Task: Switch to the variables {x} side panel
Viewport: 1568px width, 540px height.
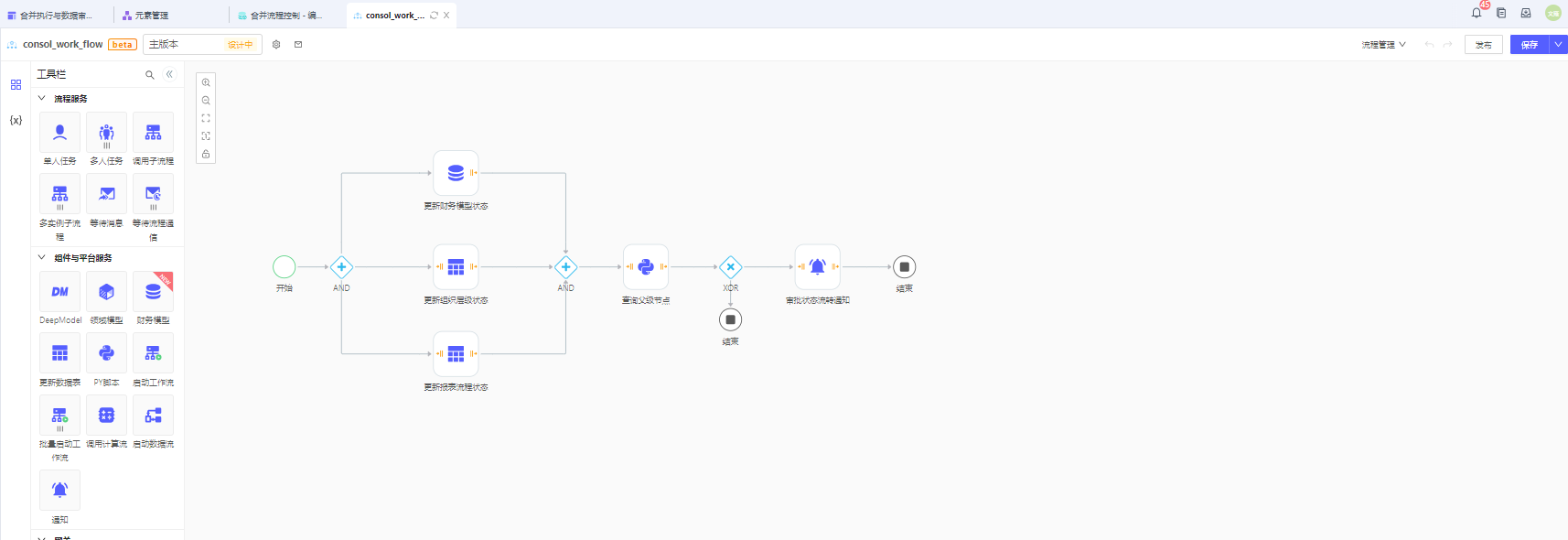Action: click(x=16, y=120)
